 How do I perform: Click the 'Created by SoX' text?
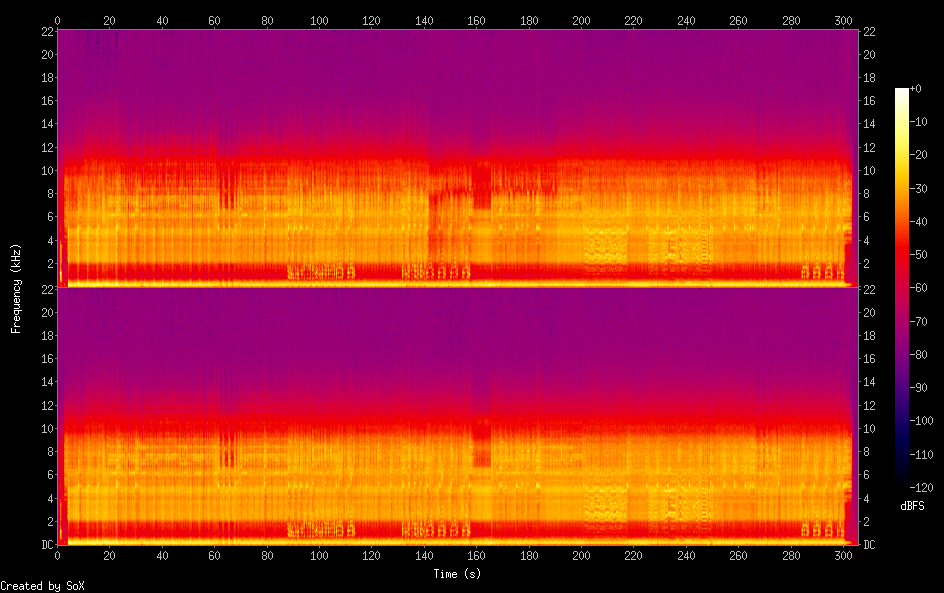pyautogui.click(x=42, y=586)
